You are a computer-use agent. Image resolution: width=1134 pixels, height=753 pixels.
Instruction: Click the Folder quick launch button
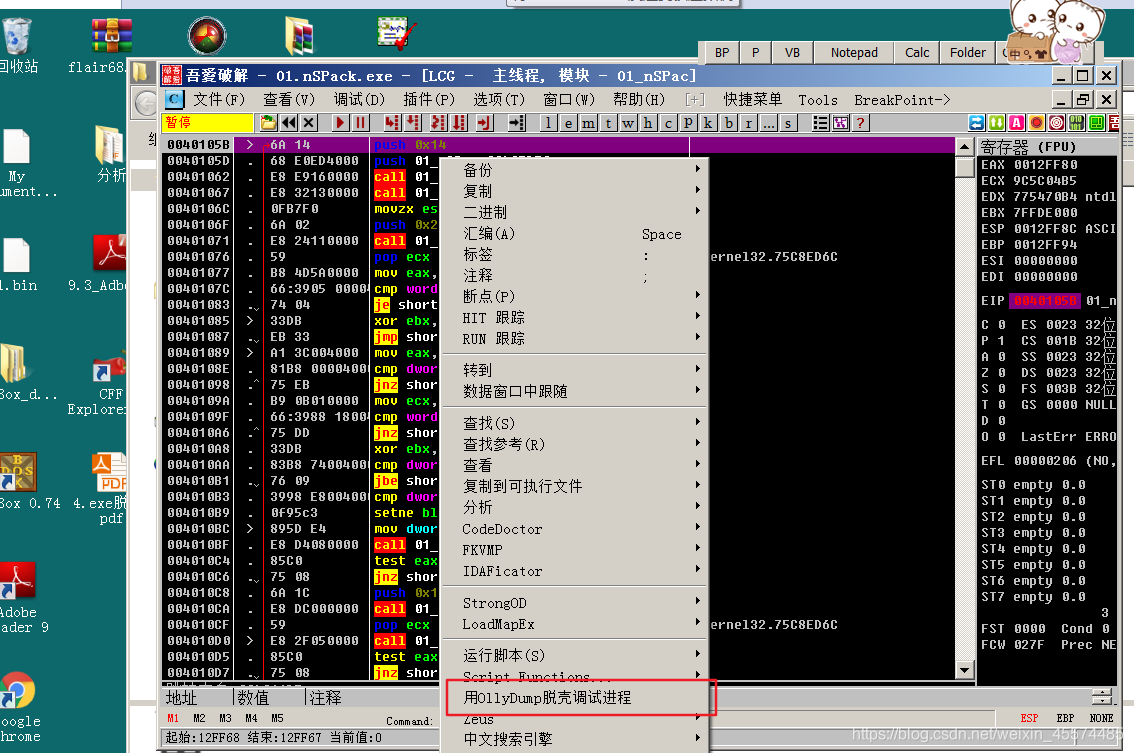[968, 53]
